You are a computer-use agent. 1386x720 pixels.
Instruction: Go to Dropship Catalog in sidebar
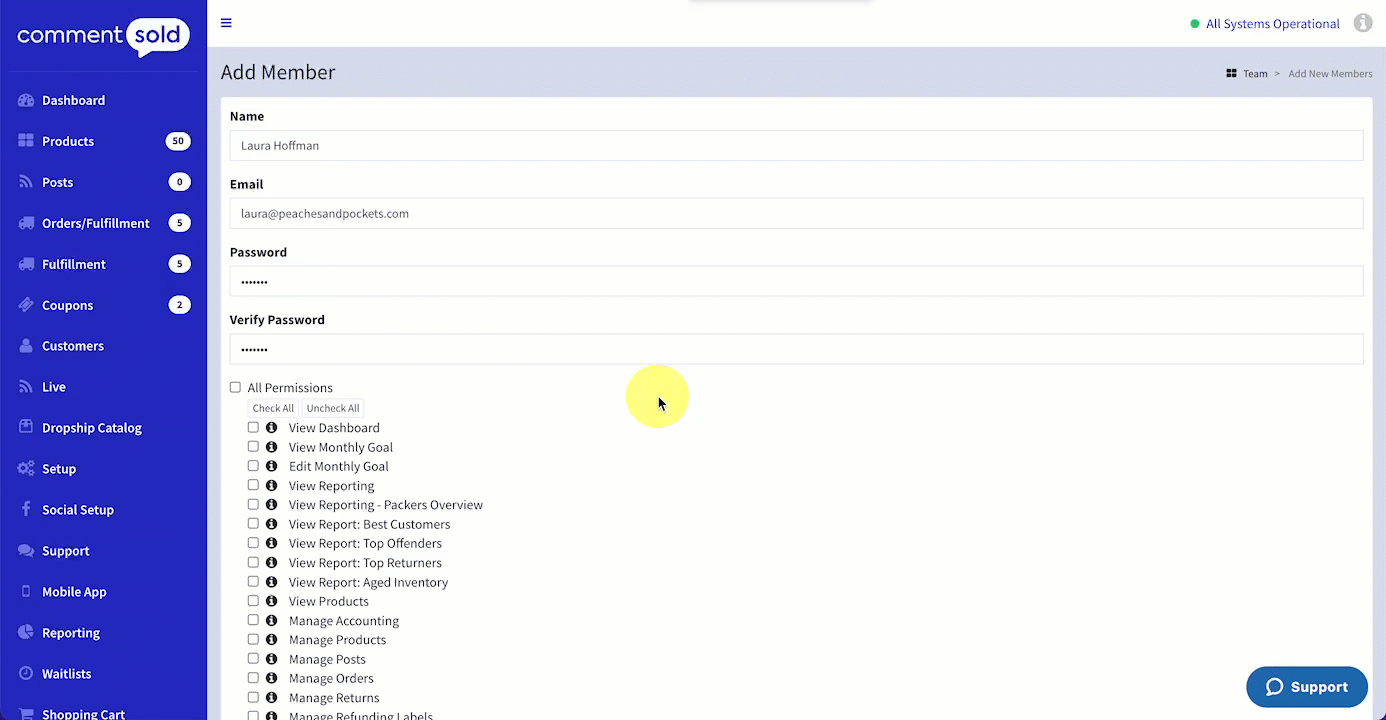point(91,428)
